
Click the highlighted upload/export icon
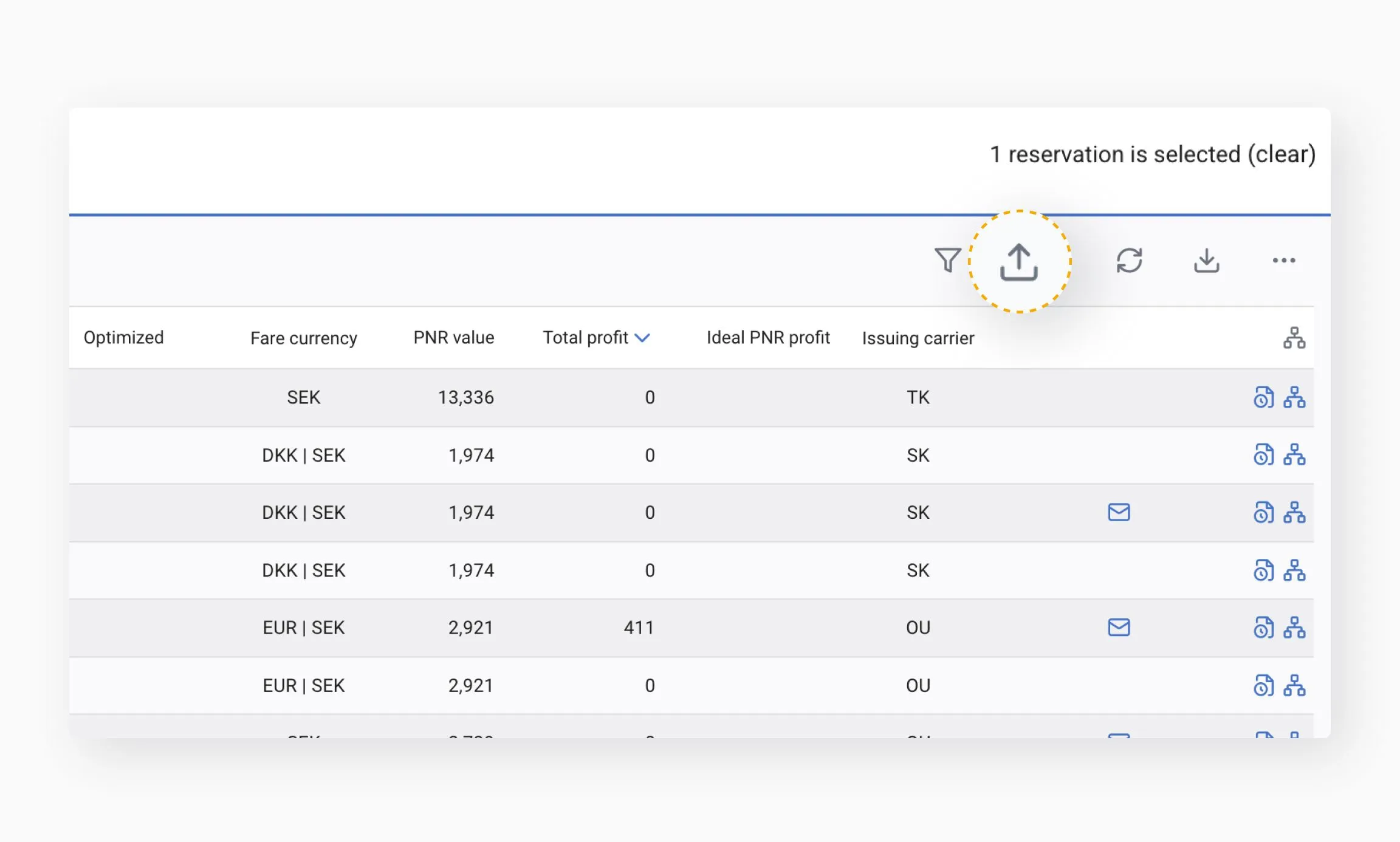click(x=1019, y=262)
